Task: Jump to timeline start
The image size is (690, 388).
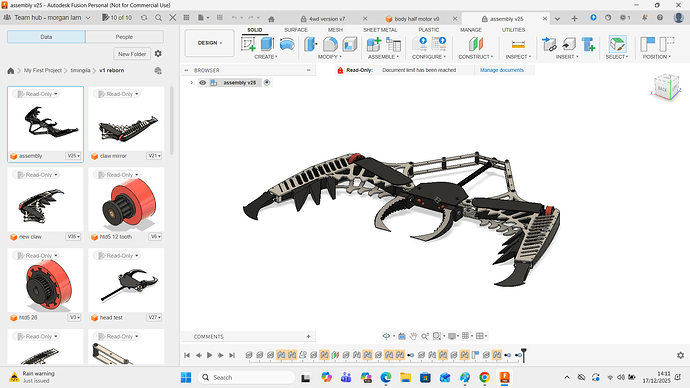Action: 187,355
